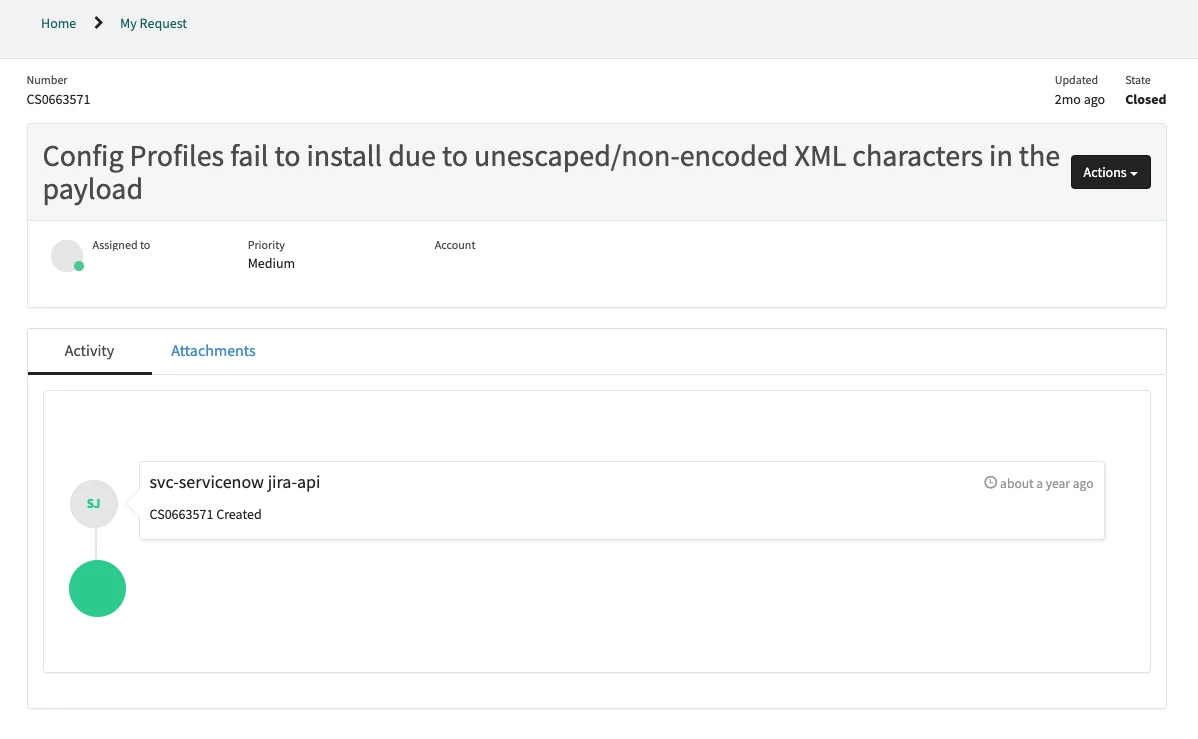Click the about a year ago timestamp
The height and width of the screenshot is (739, 1198).
tap(1046, 483)
